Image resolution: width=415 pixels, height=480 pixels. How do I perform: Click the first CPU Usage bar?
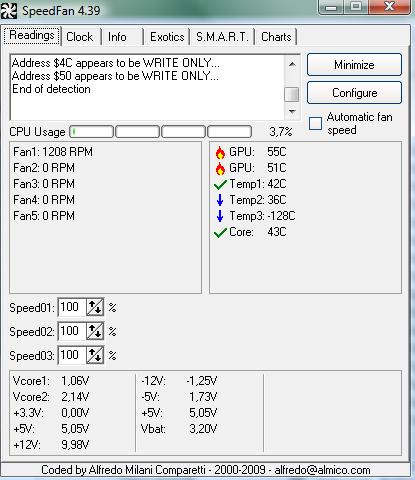[x=91, y=132]
